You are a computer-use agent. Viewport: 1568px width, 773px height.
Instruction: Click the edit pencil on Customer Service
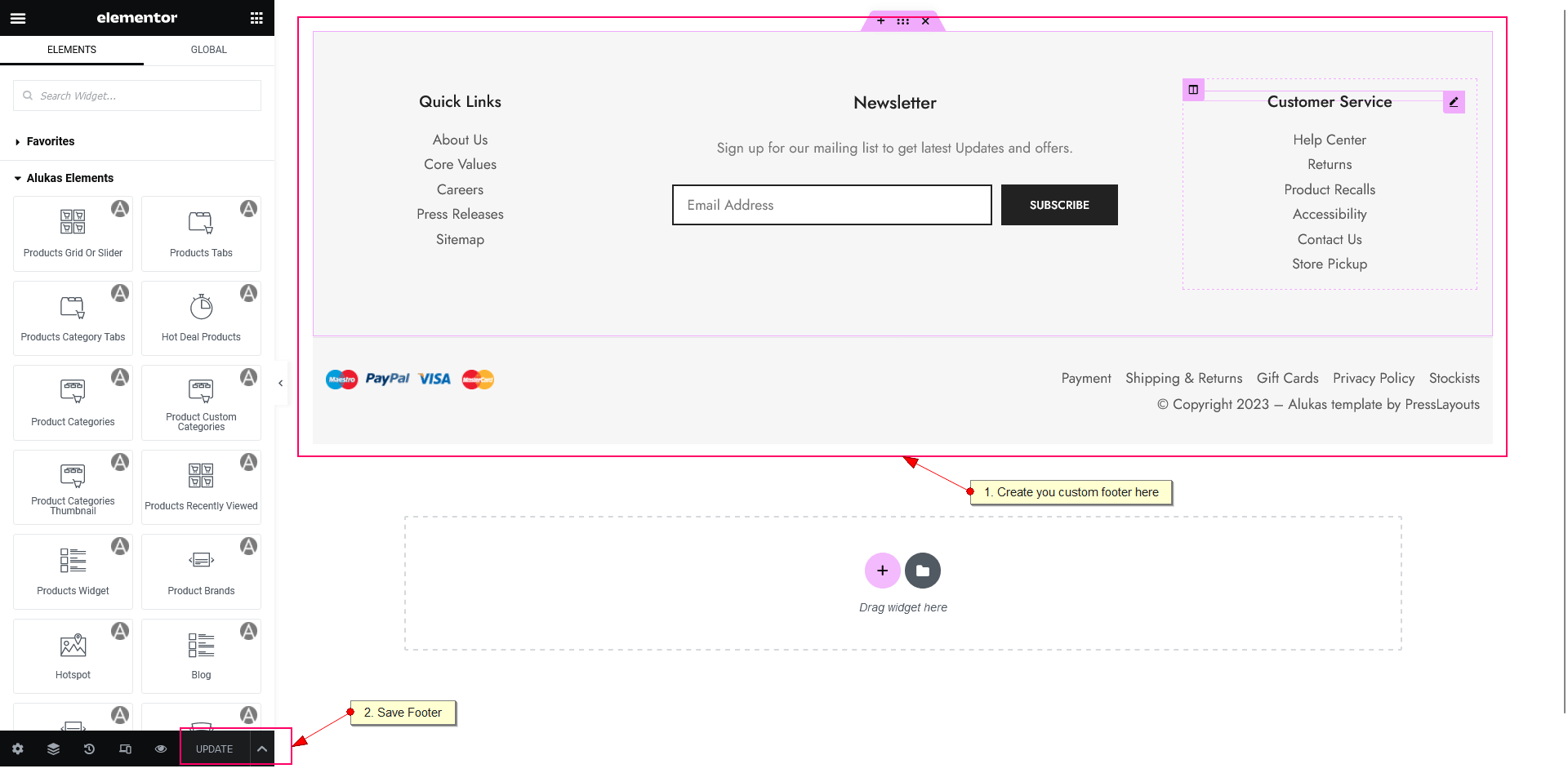(1454, 102)
